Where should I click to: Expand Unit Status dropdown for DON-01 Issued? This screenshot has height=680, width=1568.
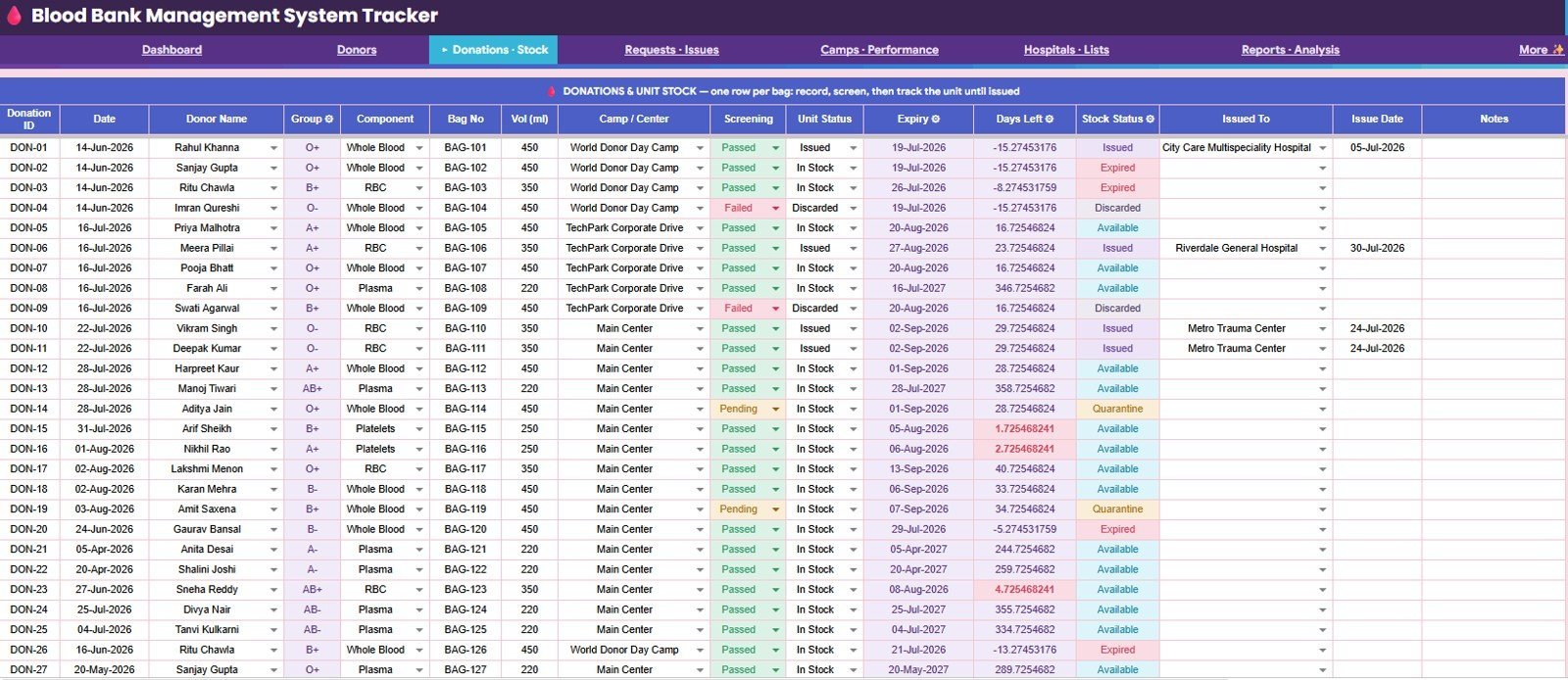click(854, 148)
